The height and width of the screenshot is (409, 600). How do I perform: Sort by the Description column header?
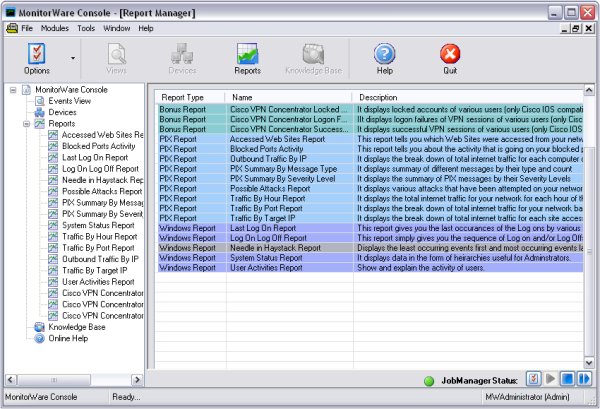pos(468,98)
